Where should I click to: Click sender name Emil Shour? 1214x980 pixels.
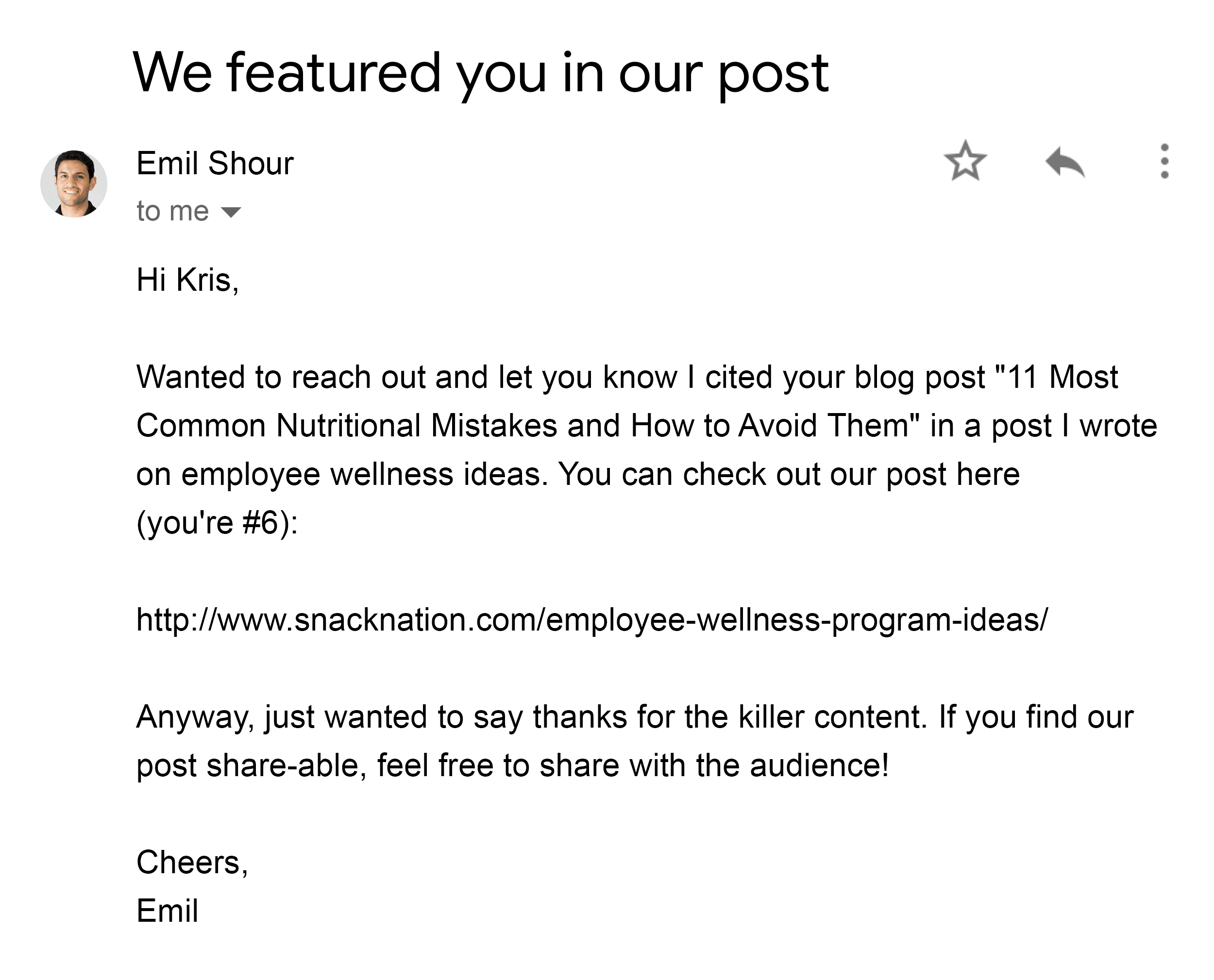(x=215, y=163)
